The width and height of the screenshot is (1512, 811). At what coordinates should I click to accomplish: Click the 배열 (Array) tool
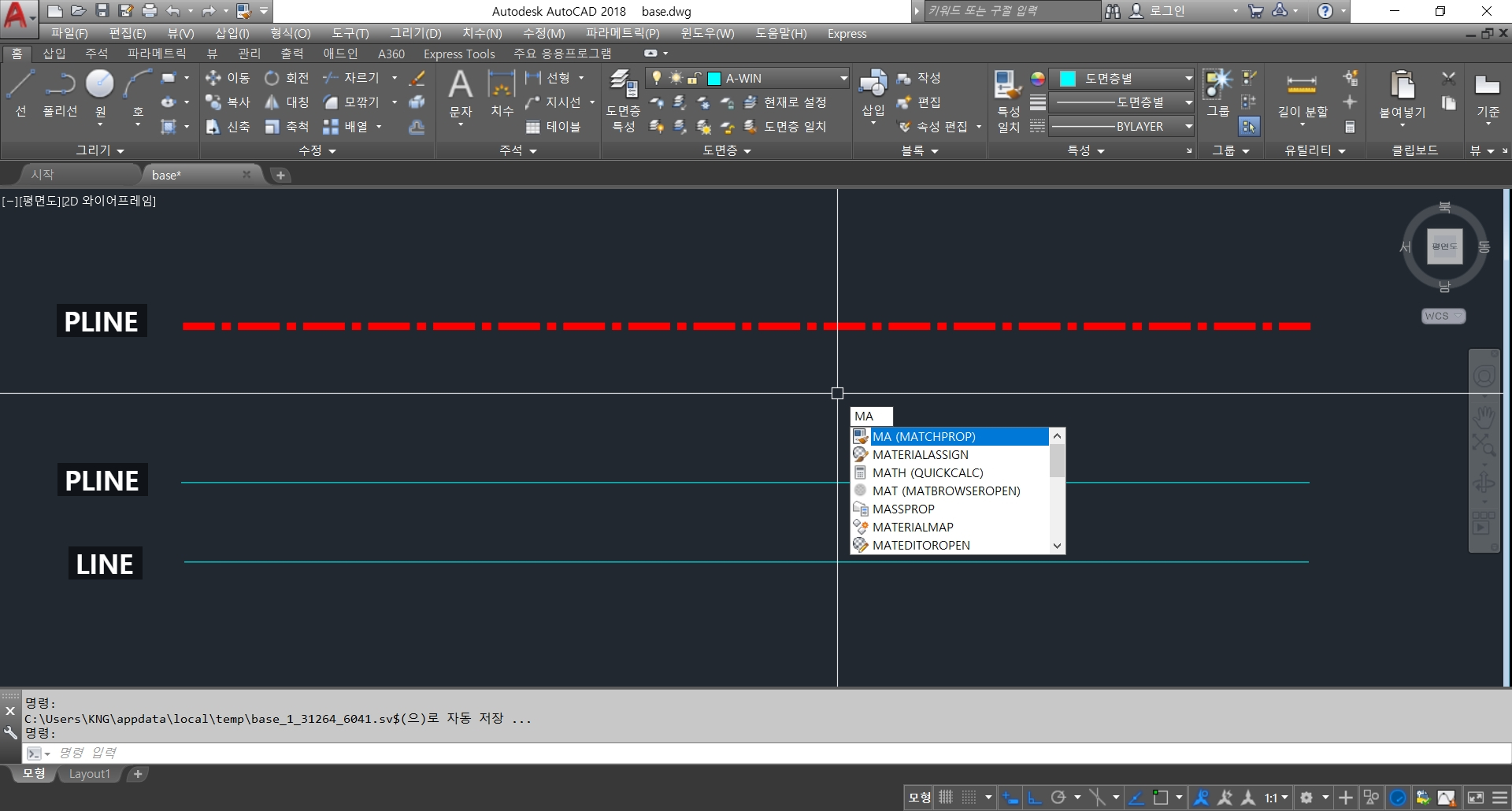pyautogui.click(x=346, y=127)
